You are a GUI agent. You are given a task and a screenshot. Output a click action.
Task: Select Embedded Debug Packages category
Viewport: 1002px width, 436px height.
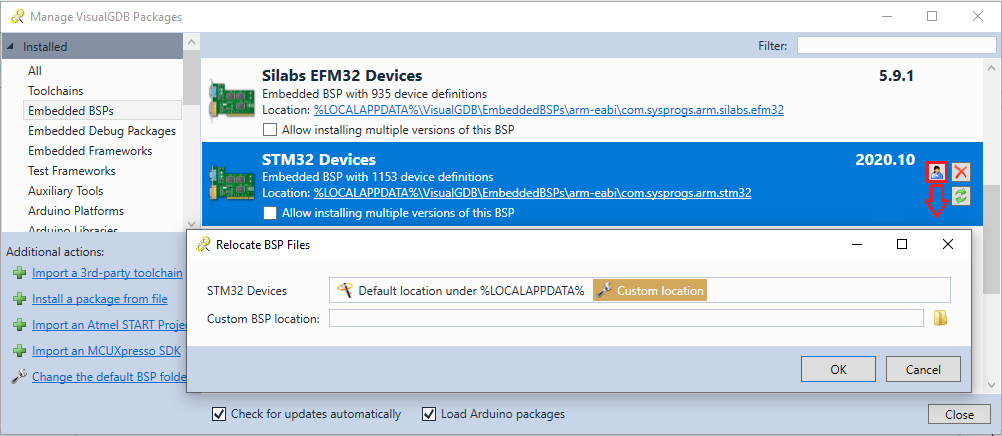[x=102, y=131]
